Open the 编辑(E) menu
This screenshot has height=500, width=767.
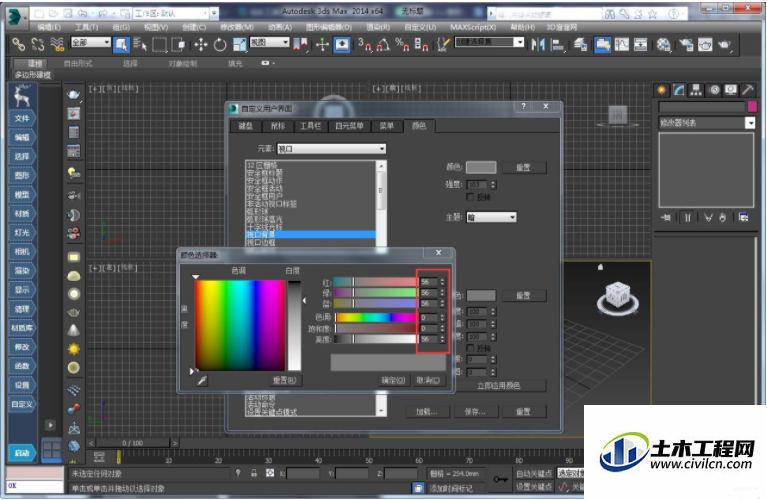[x=49, y=27]
